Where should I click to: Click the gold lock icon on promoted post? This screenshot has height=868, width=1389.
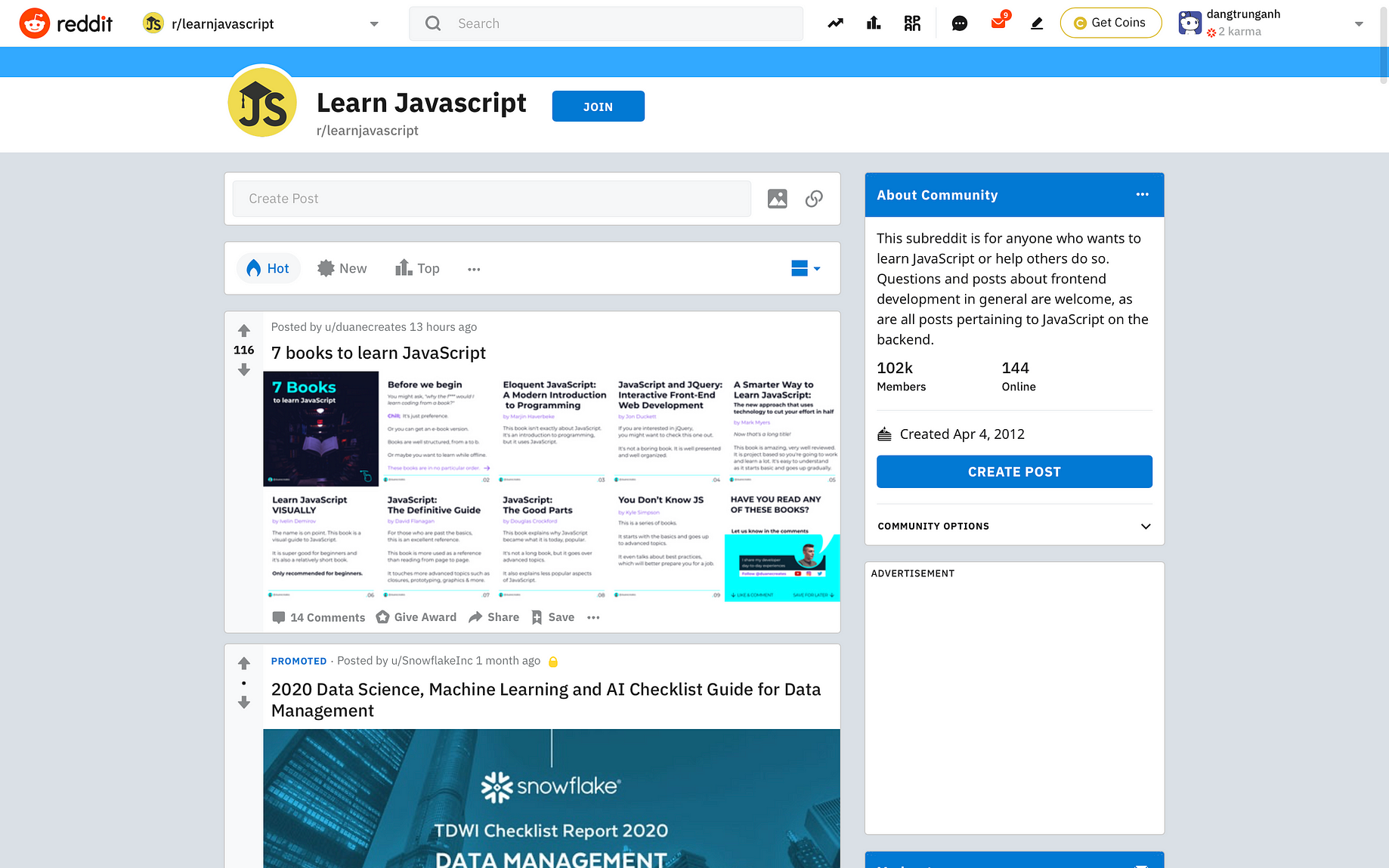pos(553,662)
